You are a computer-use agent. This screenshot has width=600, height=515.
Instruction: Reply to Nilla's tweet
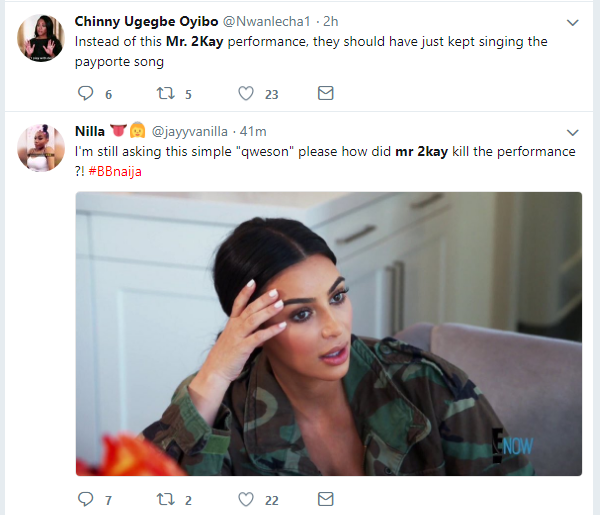pos(85,499)
